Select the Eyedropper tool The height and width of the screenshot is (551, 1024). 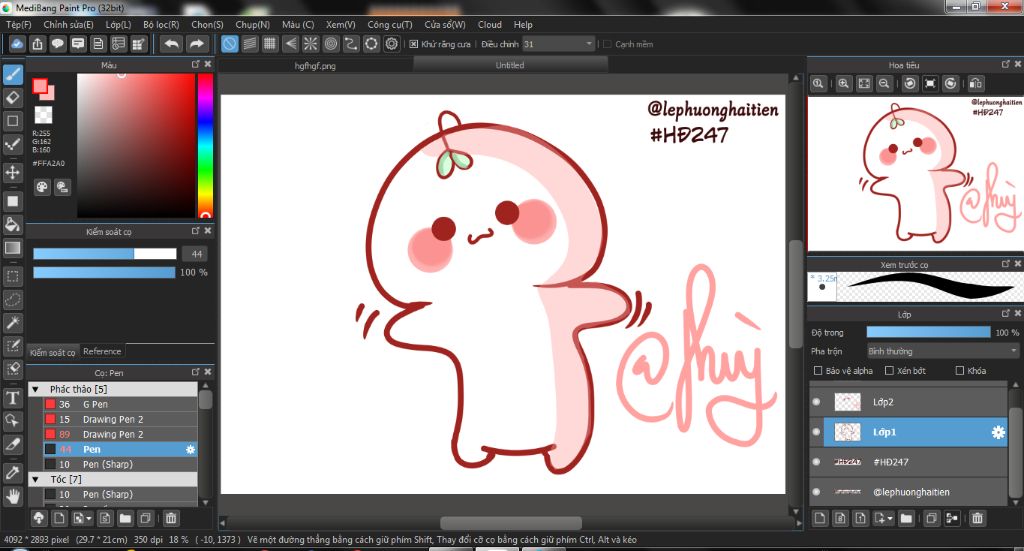tap(13, 472)
